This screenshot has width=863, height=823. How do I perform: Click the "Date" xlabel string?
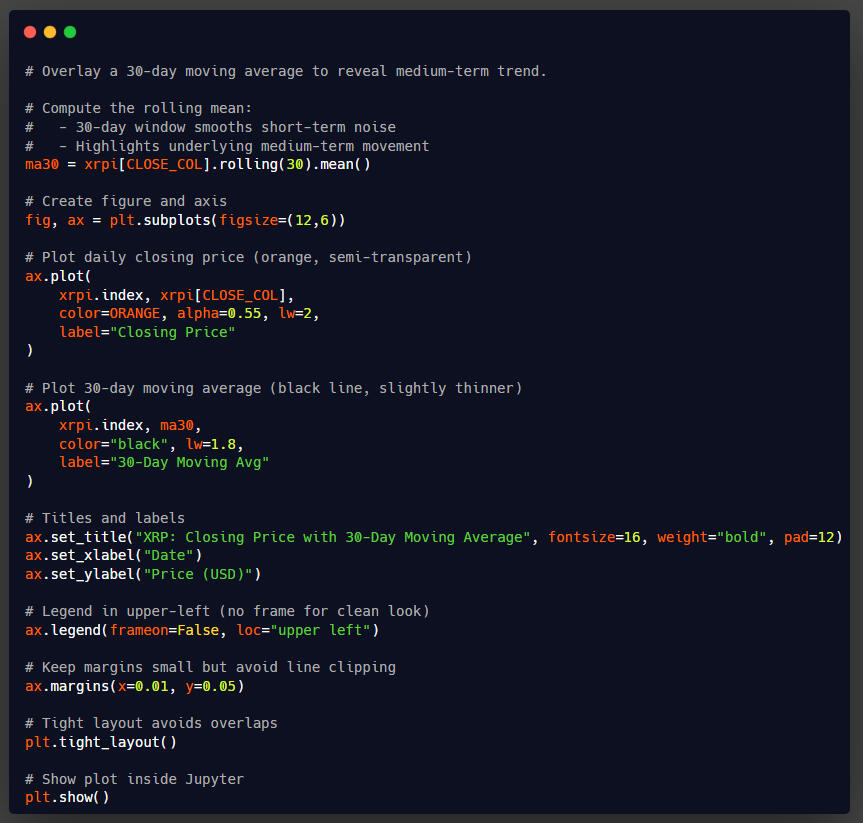(173, 555)
